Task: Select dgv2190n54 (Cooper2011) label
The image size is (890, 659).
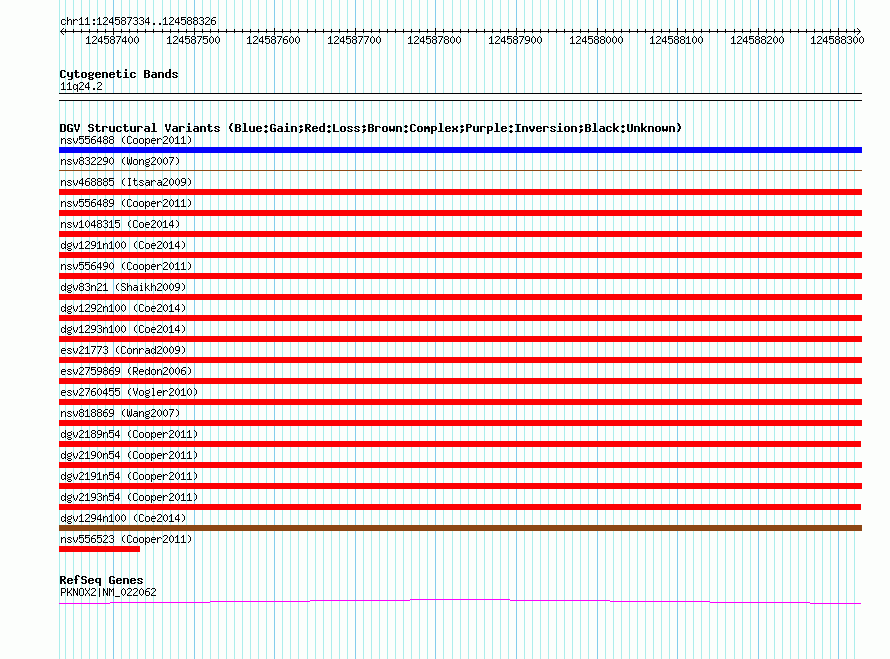Action: pos(129,455)
